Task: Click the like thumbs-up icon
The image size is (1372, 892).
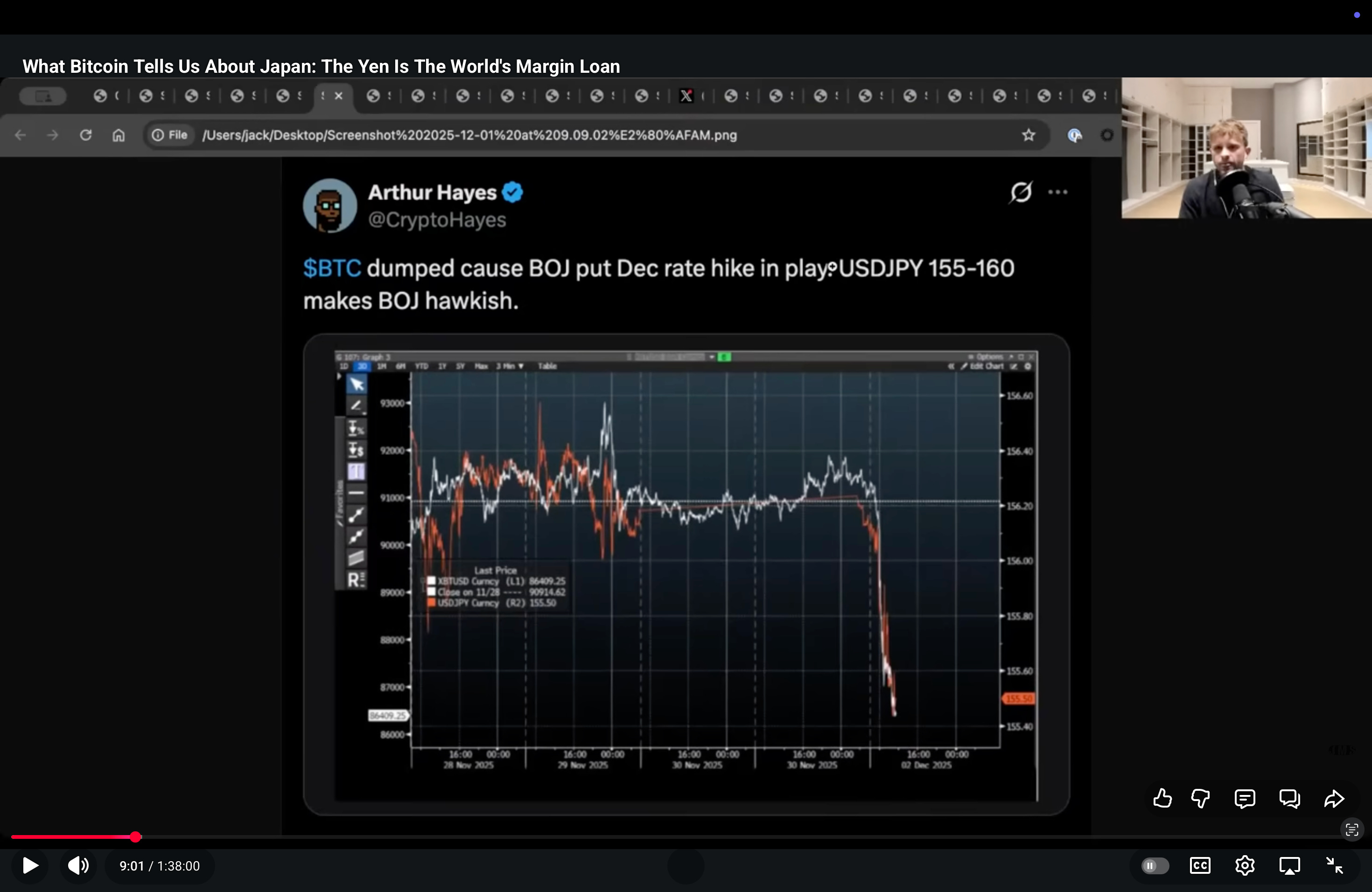Action: pos(1162,799)
